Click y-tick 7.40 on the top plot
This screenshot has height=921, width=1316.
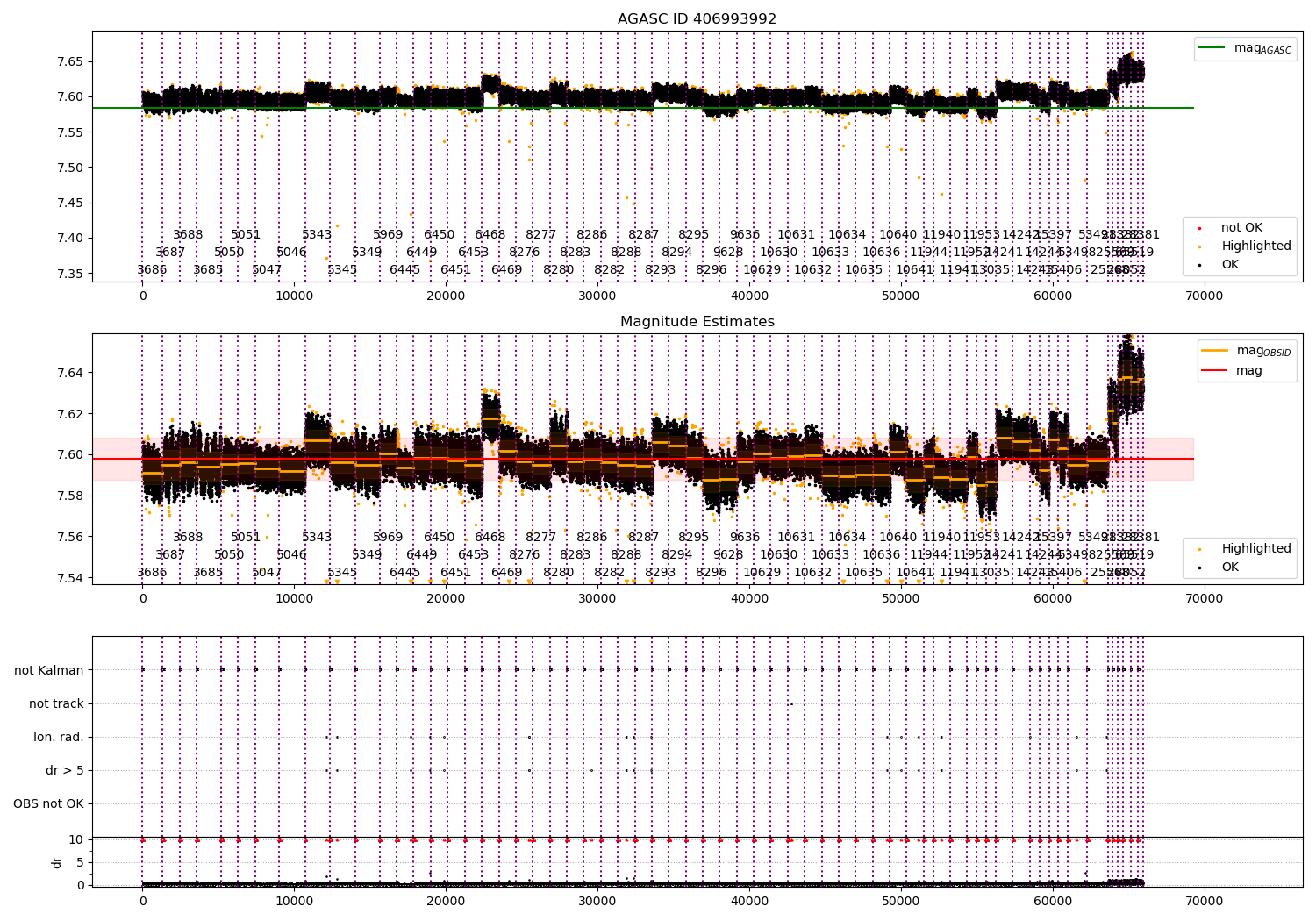[x=69, y=238]
